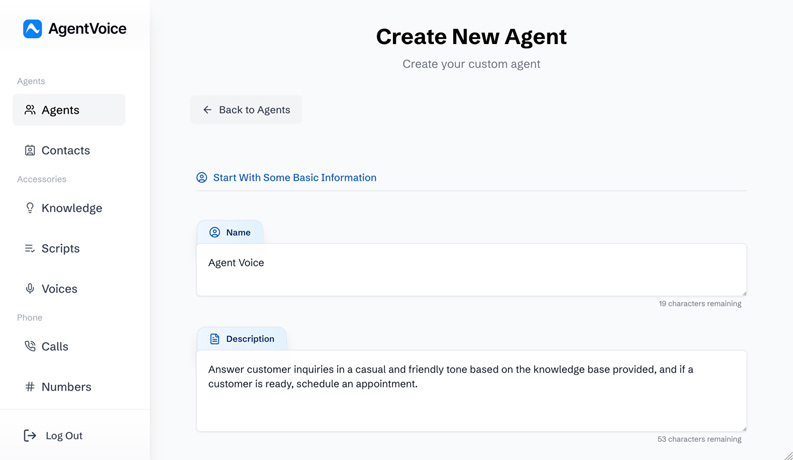Click the Scripts list icon
Screen dimensions: 793x460
[30, 248]
